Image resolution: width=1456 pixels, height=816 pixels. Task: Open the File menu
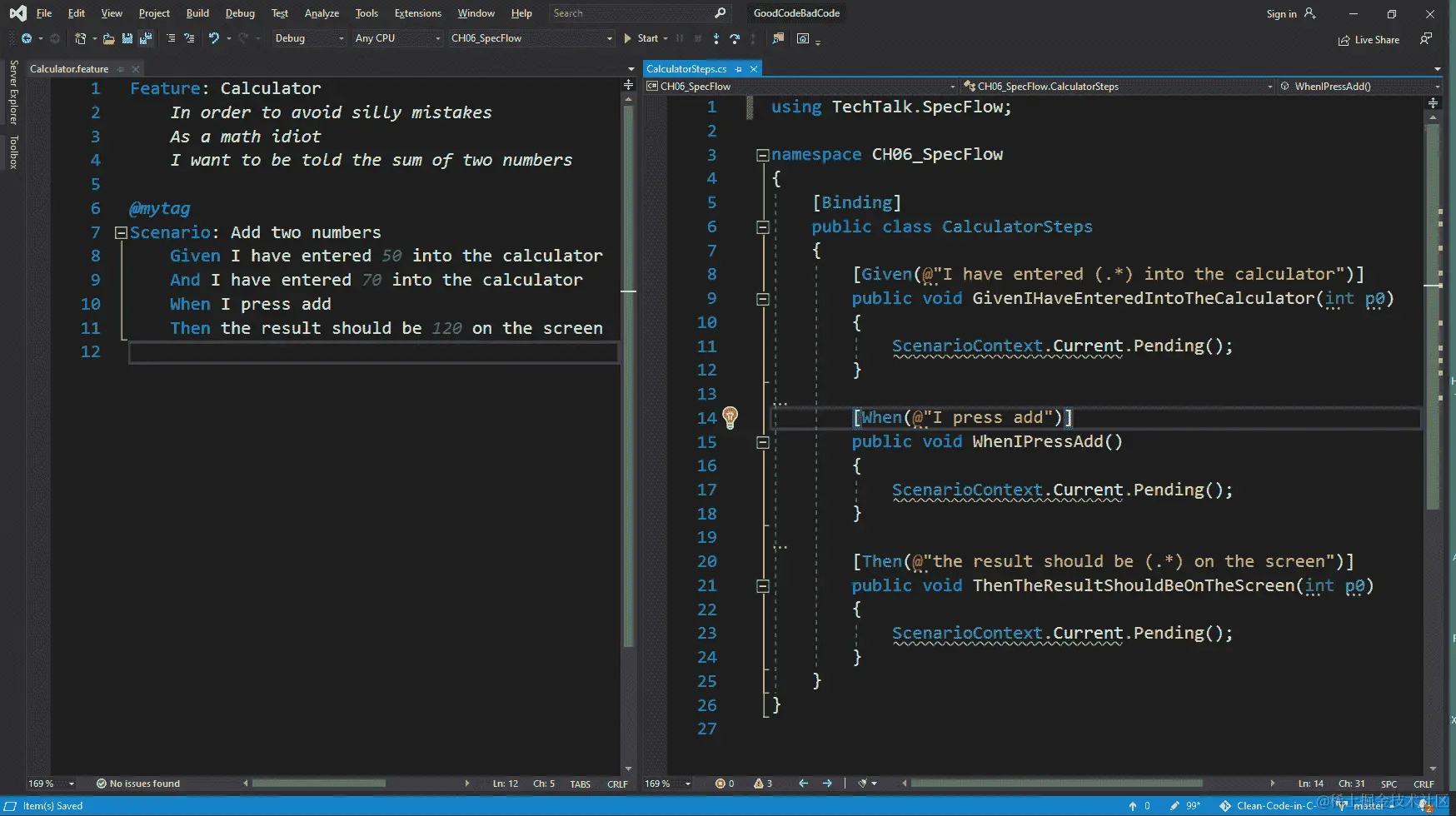44,13
